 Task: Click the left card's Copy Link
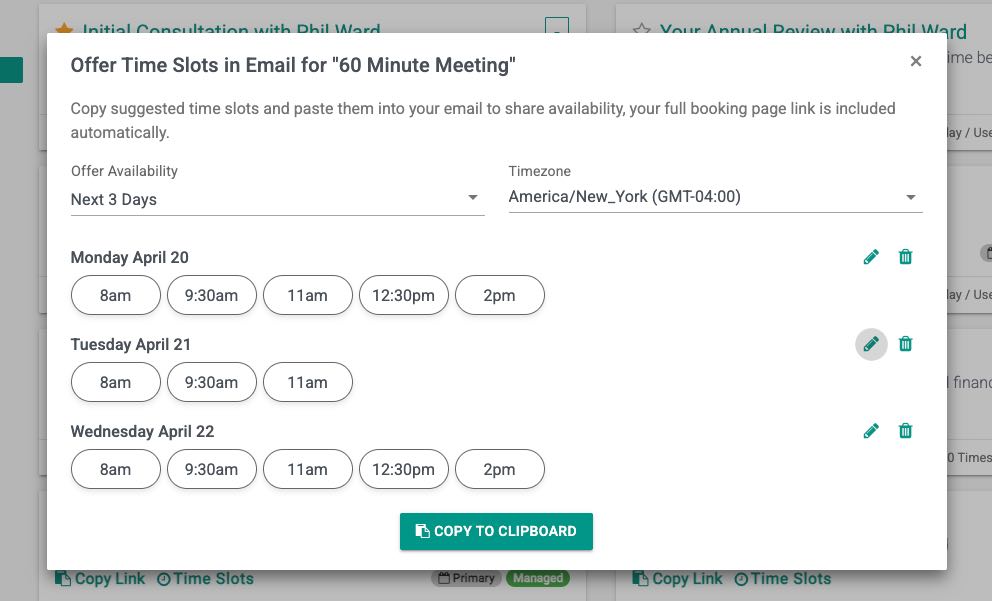coord(100,578)
